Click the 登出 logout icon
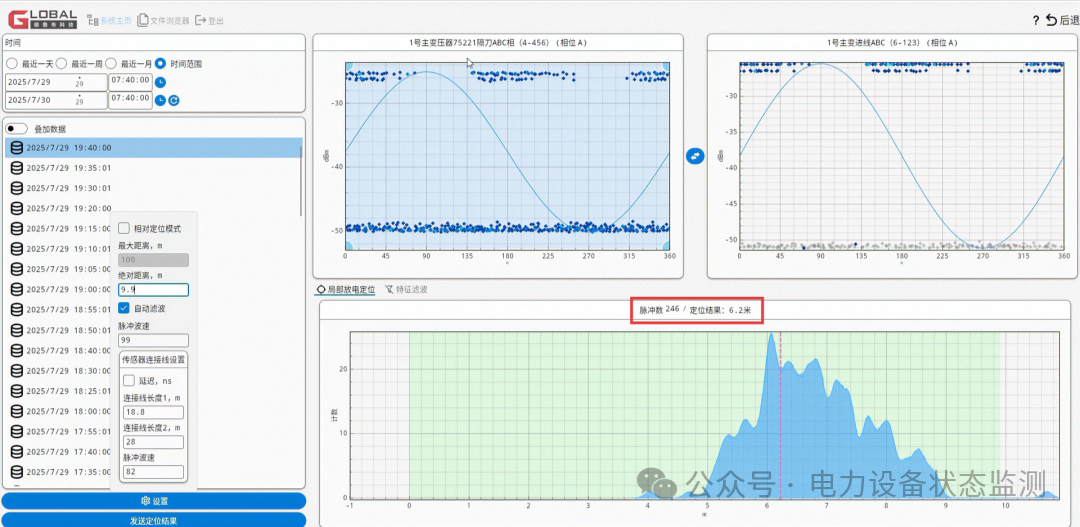 tap(200, 21)
